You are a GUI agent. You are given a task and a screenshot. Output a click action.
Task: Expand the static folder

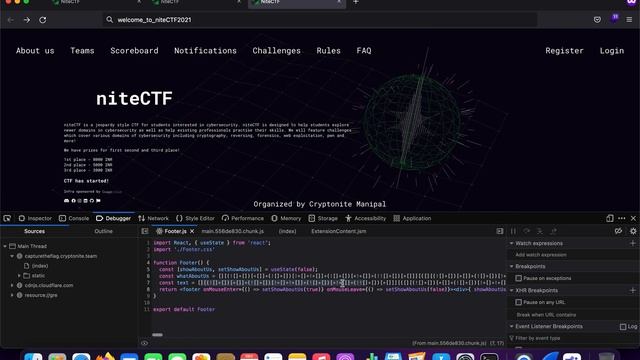(19, 276)
